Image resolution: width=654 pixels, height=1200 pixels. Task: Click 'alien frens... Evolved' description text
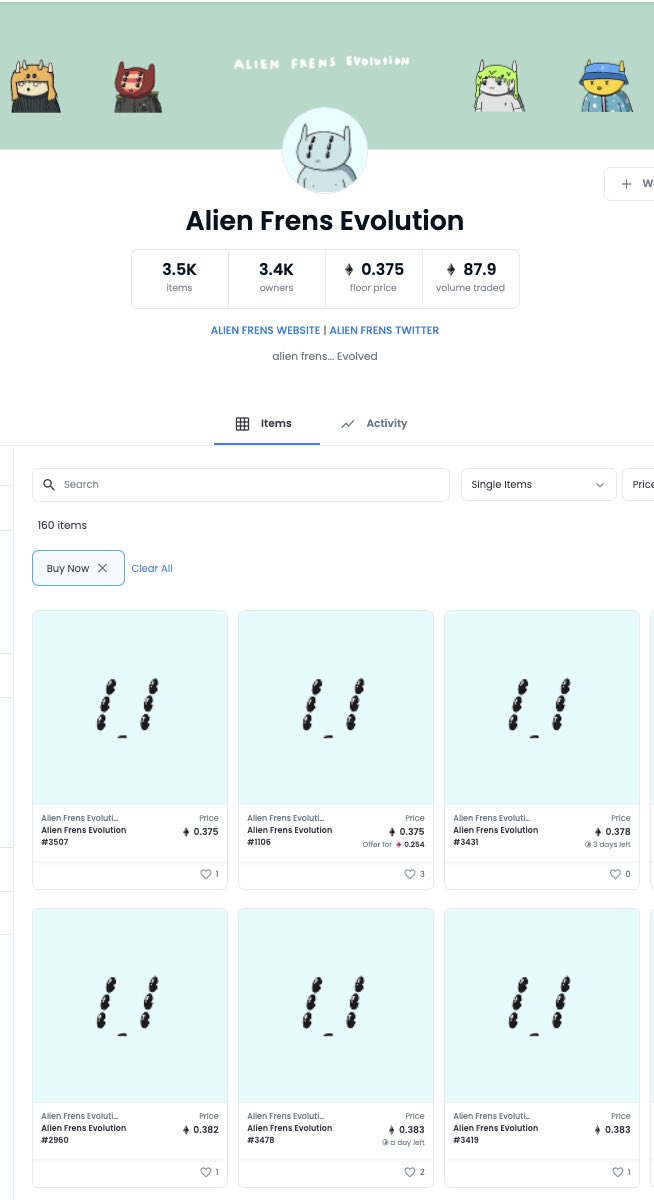(325, 356)
